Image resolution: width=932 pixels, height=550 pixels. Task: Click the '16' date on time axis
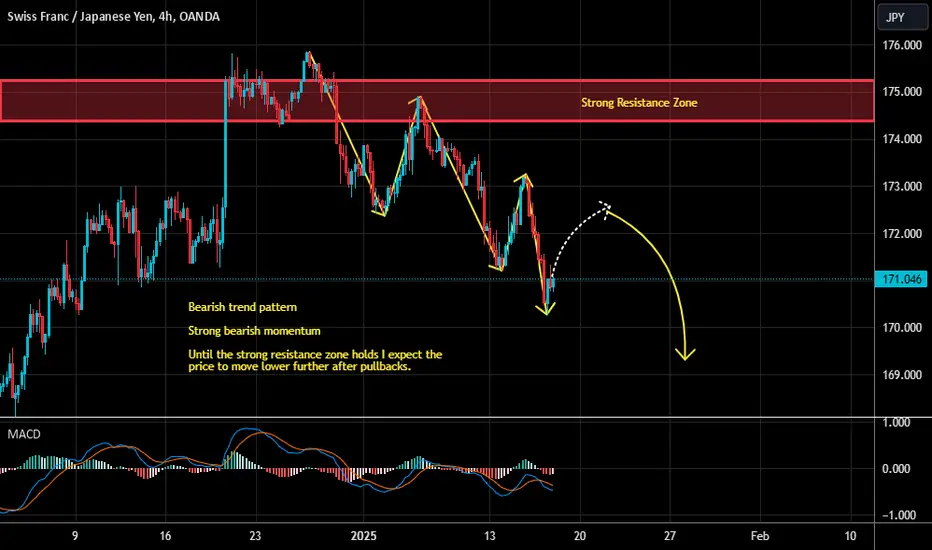(x=165, y=536)
